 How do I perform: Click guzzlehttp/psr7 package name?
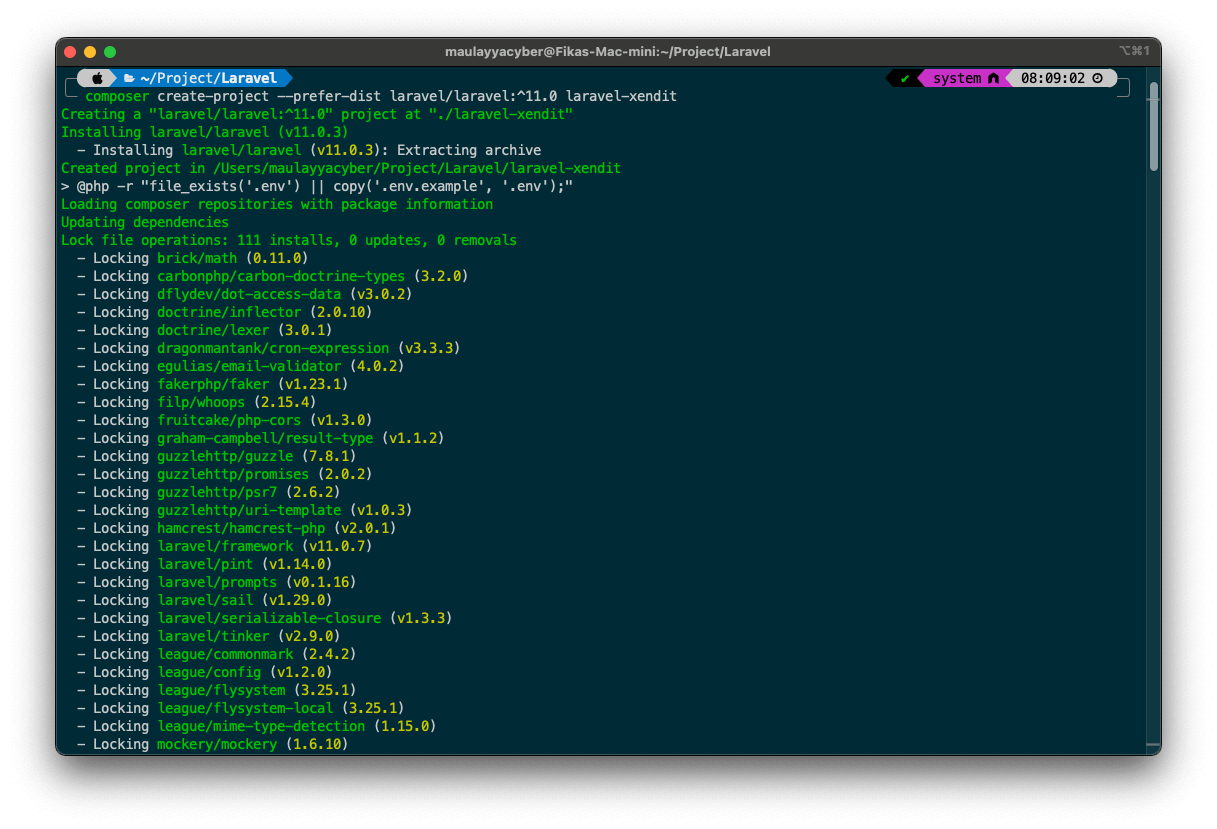click(x=217, y=492)
